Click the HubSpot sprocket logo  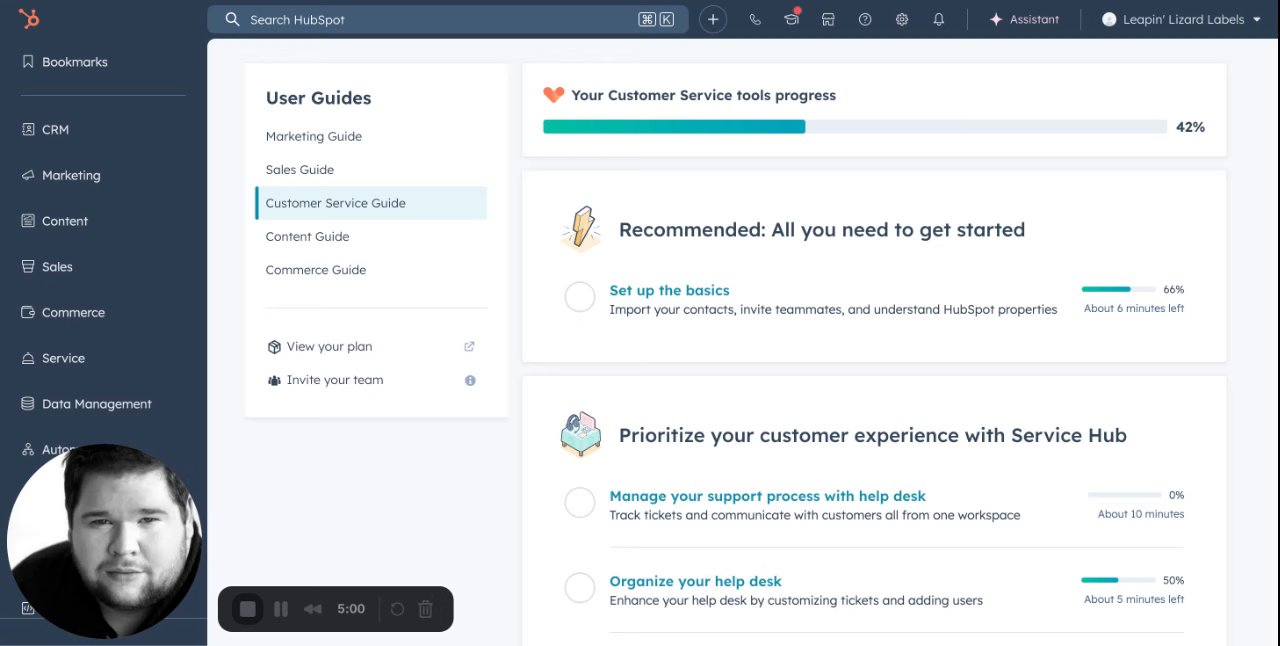coord(29,18)
